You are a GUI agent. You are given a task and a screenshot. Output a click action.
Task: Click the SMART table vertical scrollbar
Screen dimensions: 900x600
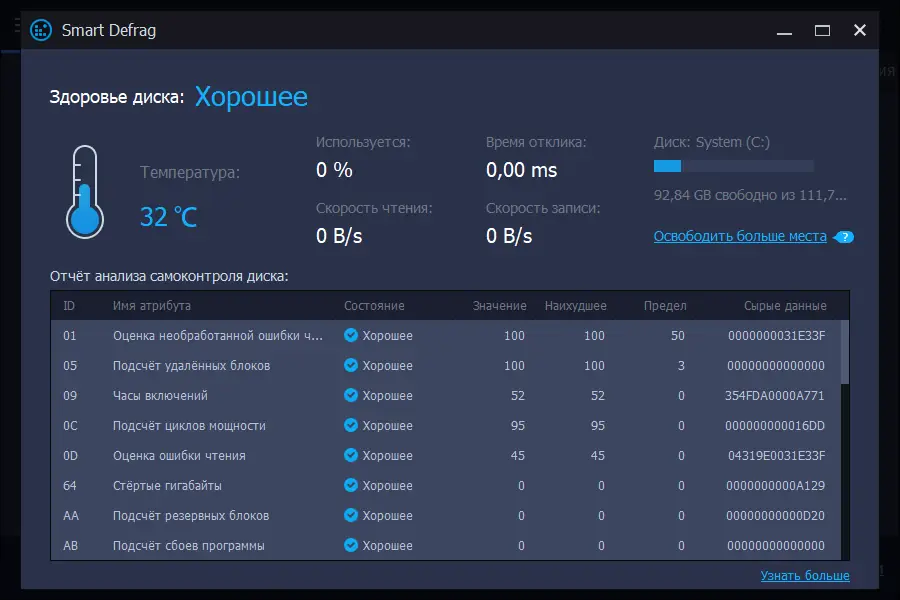[845, 350]
